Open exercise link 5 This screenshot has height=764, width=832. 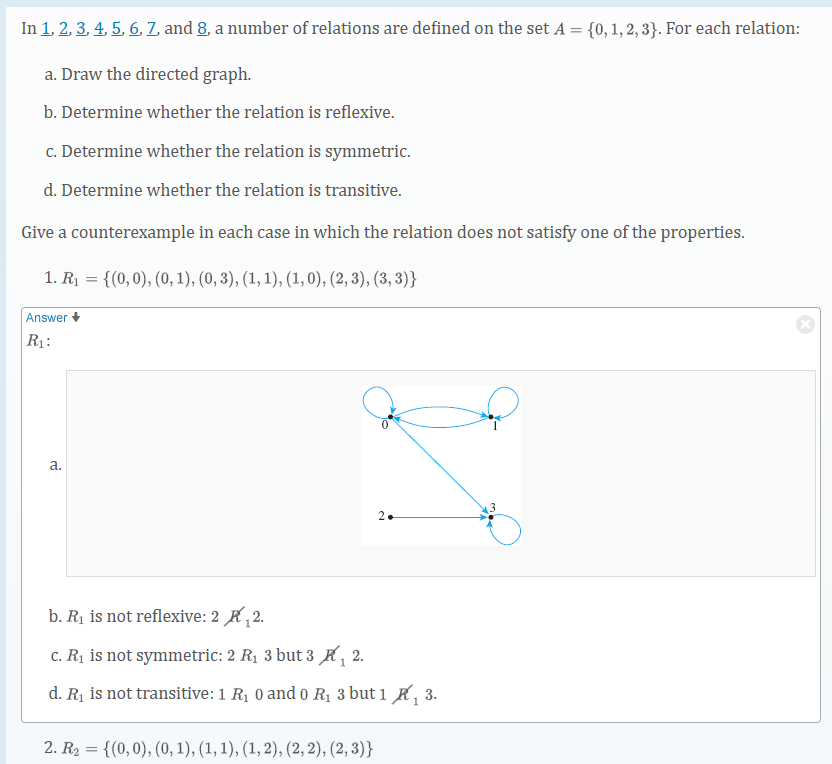click(116, 28)
